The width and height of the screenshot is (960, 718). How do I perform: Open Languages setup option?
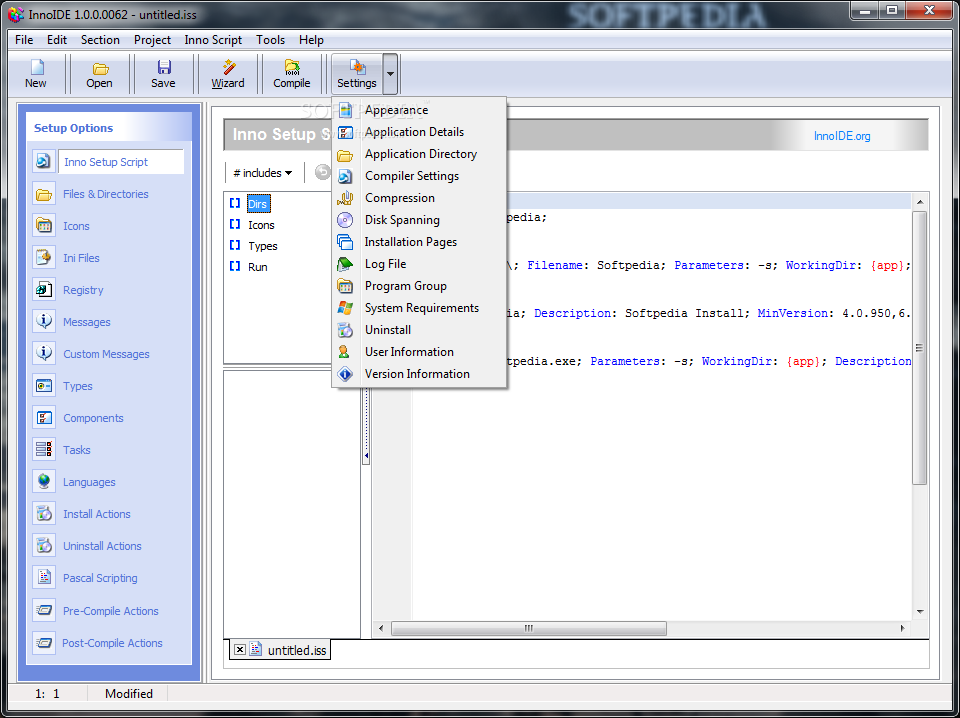coord(89,482)
